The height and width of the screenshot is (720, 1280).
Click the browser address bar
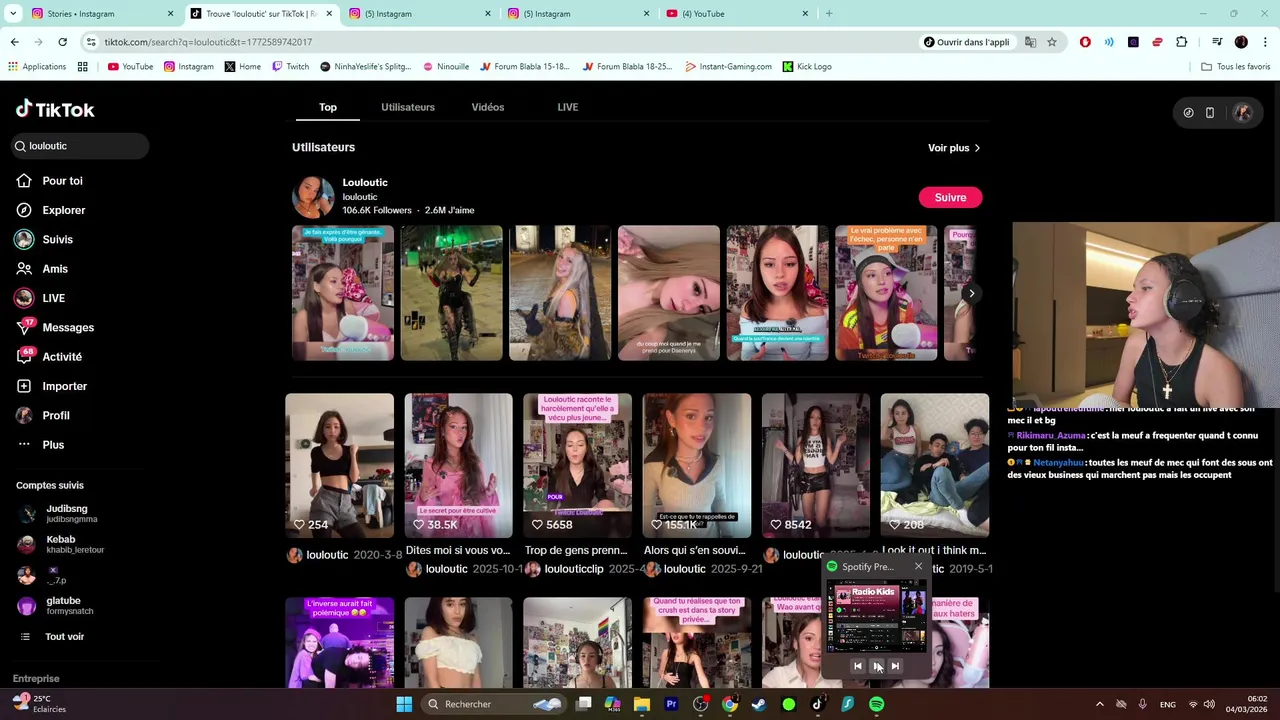(x=500, y=42)
